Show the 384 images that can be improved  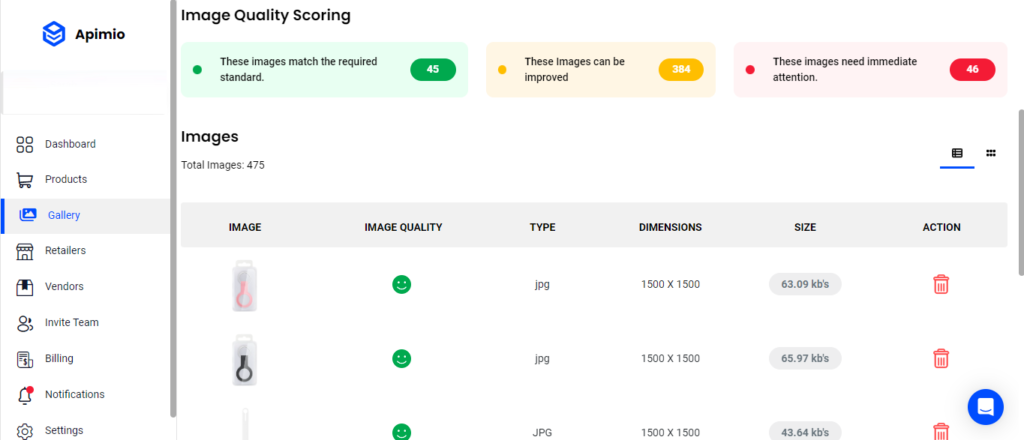point(681,70)
